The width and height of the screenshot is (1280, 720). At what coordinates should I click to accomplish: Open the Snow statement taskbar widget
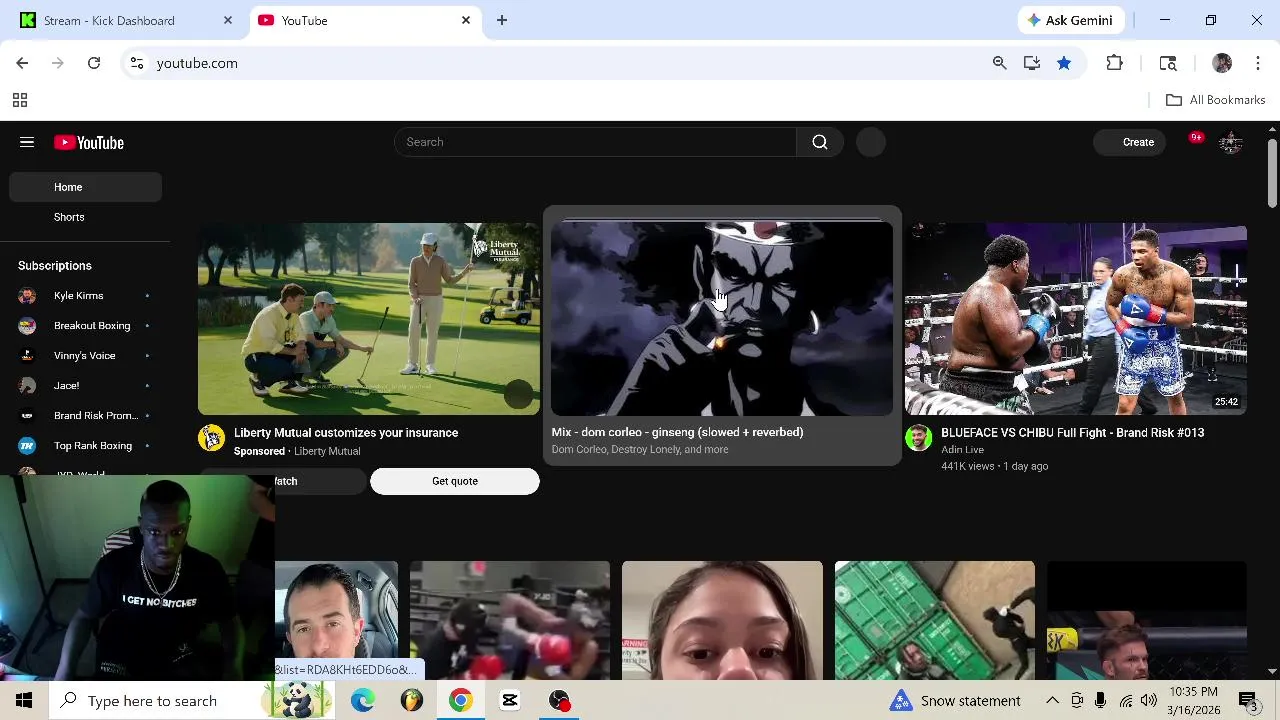tap(955, 701)
